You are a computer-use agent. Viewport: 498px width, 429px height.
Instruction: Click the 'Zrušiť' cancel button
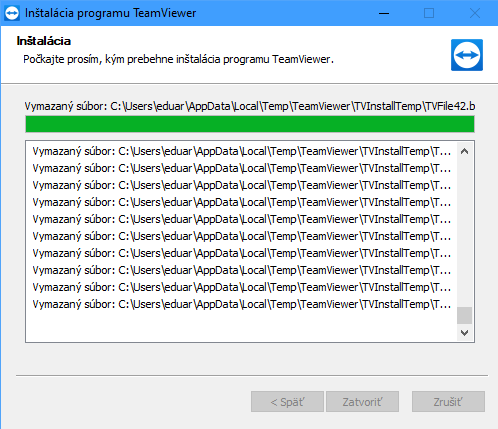[x=448, y=402]
